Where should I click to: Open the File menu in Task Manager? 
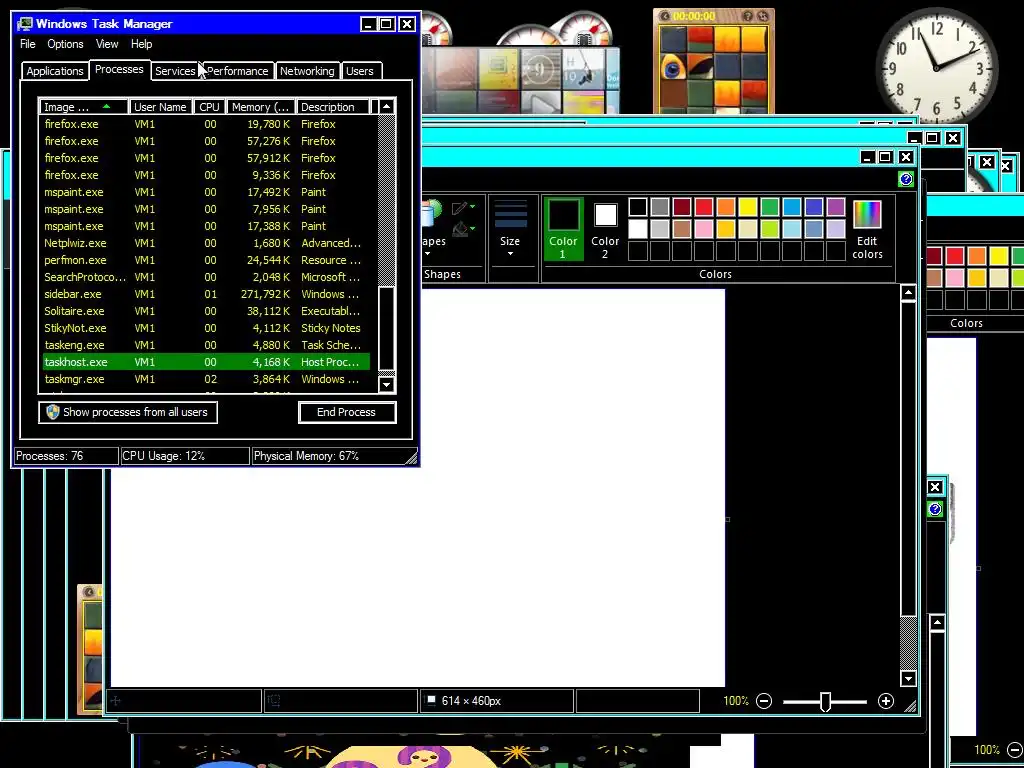click(x=27, y=44)
